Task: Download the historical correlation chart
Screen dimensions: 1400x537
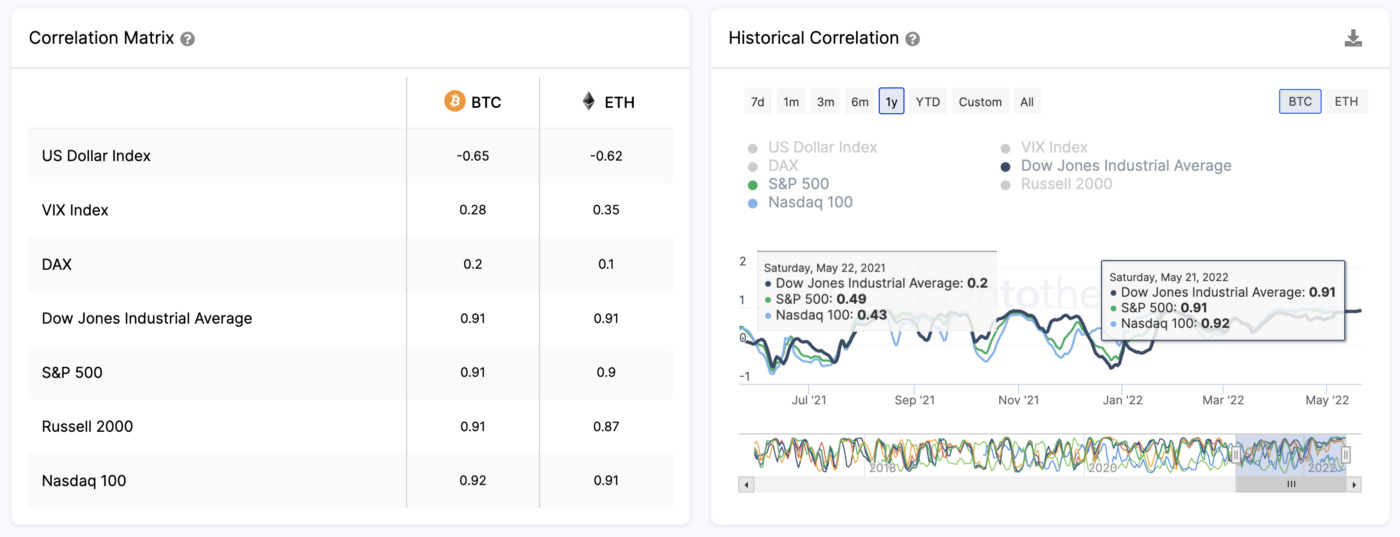Action: (x=1353, y=38)
